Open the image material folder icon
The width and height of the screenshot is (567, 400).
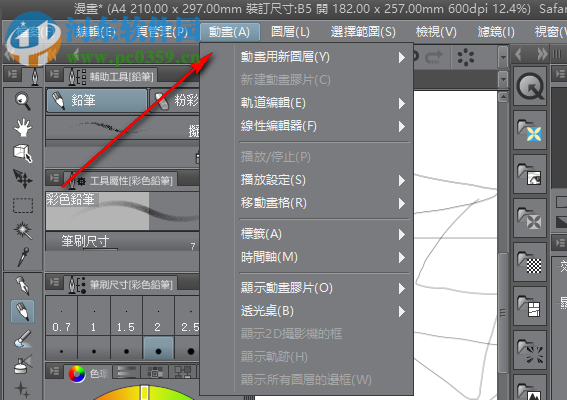tap(530, 174)
